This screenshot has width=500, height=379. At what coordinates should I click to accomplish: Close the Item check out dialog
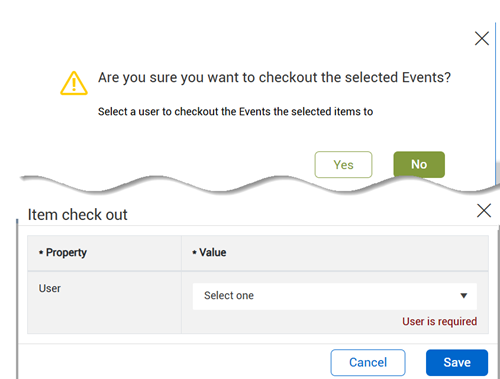click(x=484, y=211)
